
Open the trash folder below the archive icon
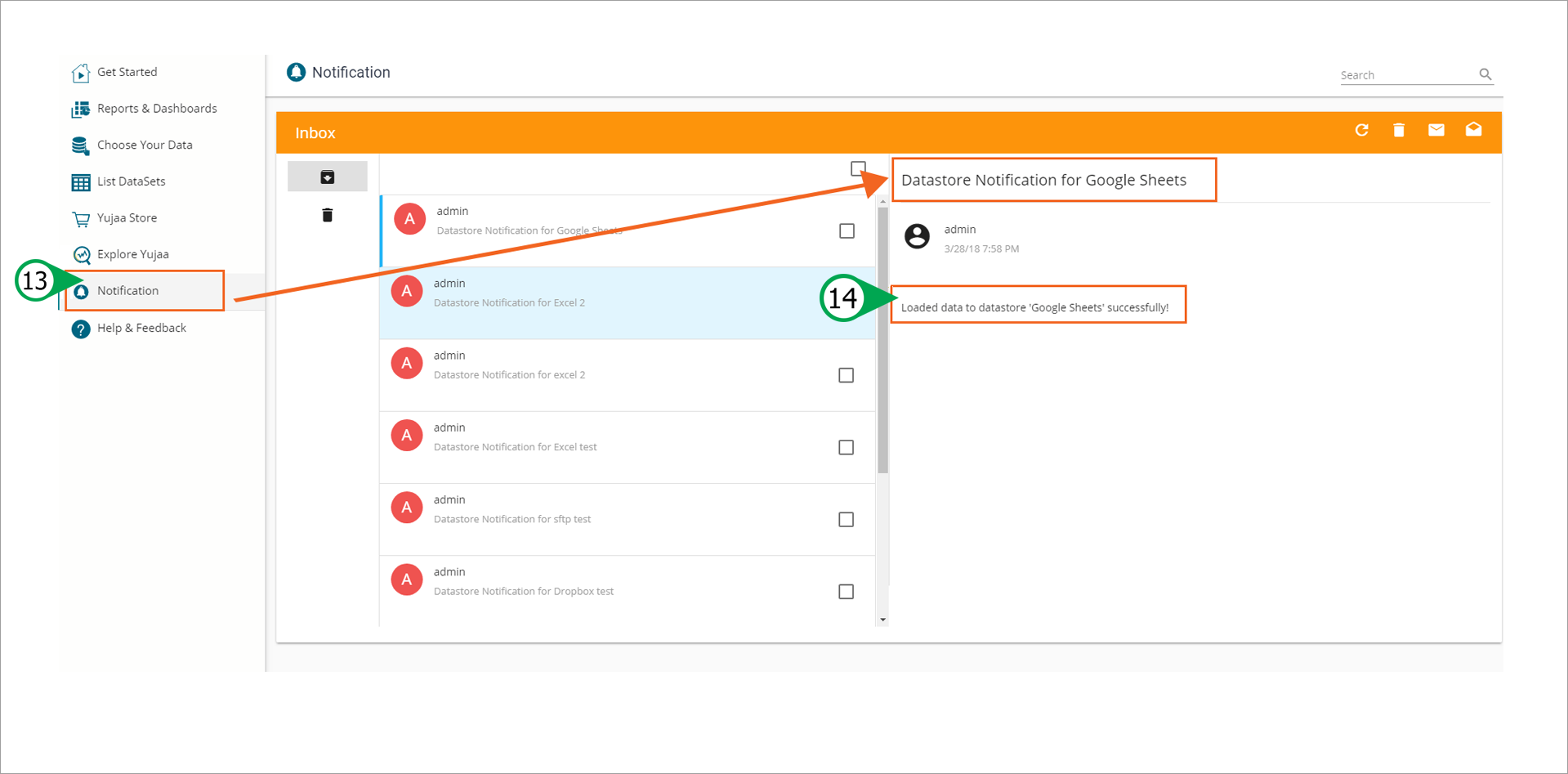(x=327, y=215)
